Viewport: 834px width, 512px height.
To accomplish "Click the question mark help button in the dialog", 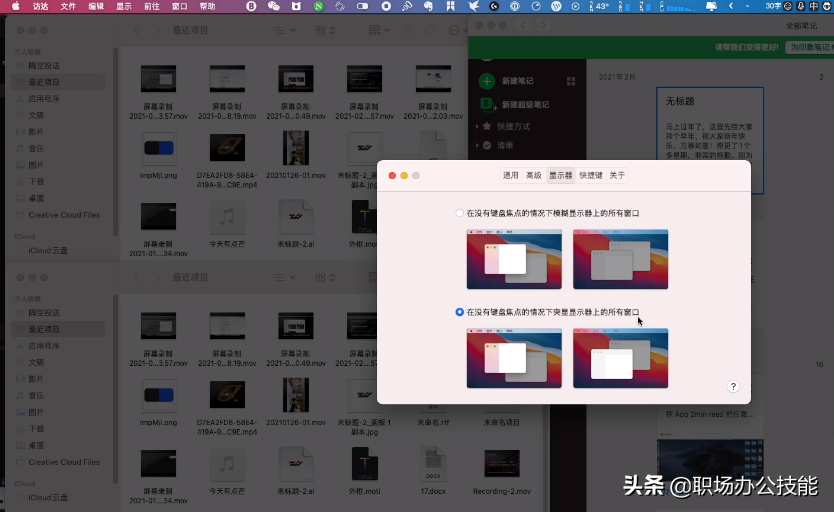I will point(733,387).
